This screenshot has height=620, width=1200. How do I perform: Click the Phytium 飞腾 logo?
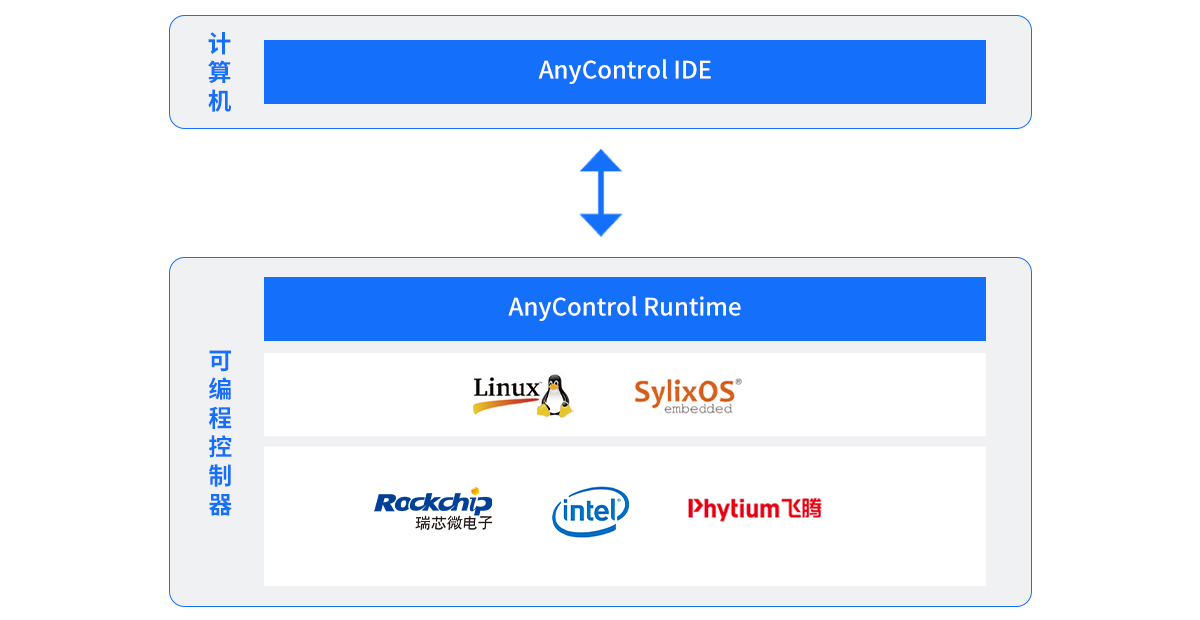pos(755,508)
